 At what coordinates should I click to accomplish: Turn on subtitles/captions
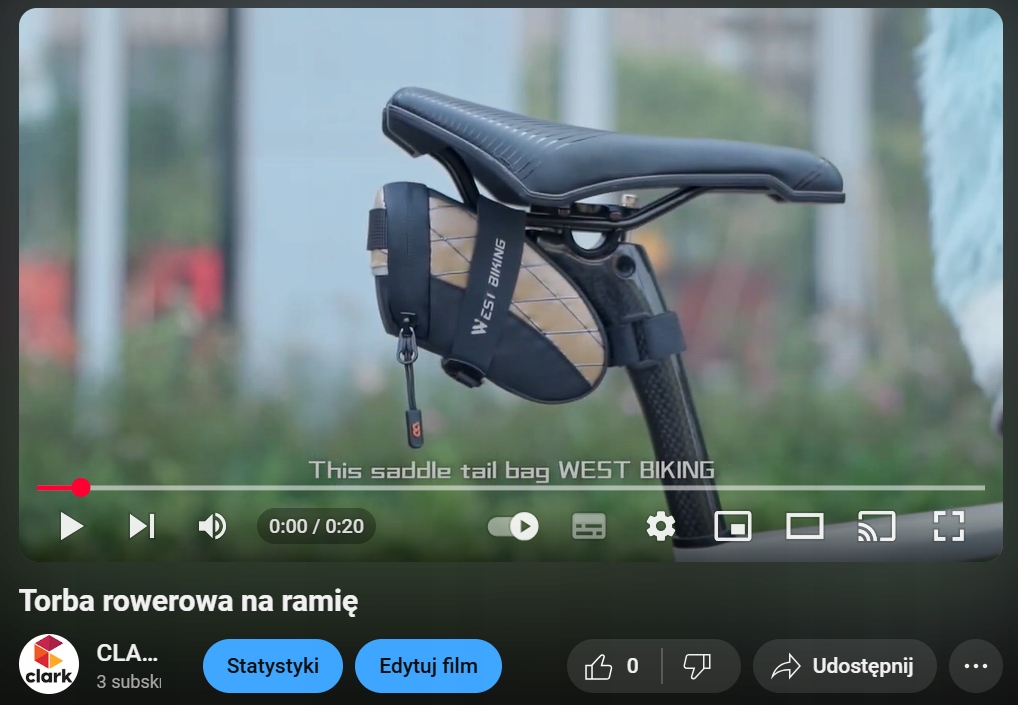[x=589, y=526]
